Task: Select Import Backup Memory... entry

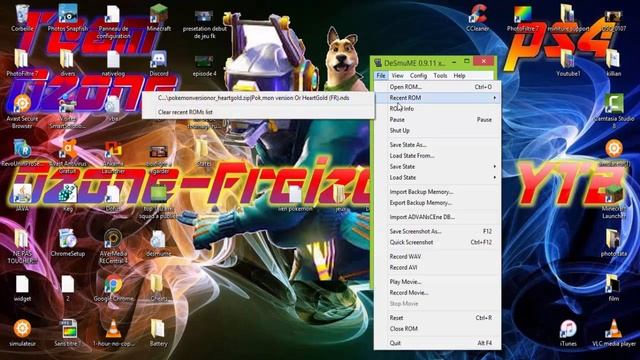Action: [438, 191]
